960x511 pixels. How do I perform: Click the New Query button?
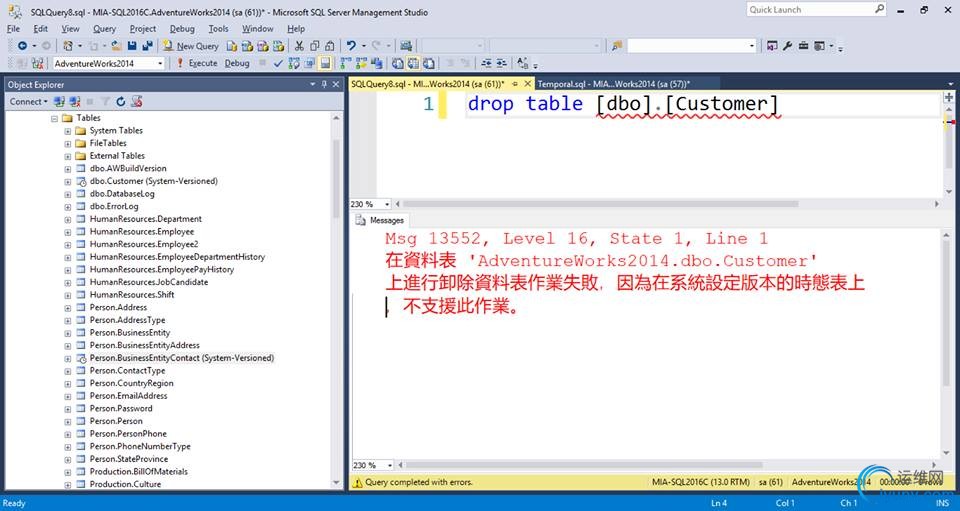point(191,46)
